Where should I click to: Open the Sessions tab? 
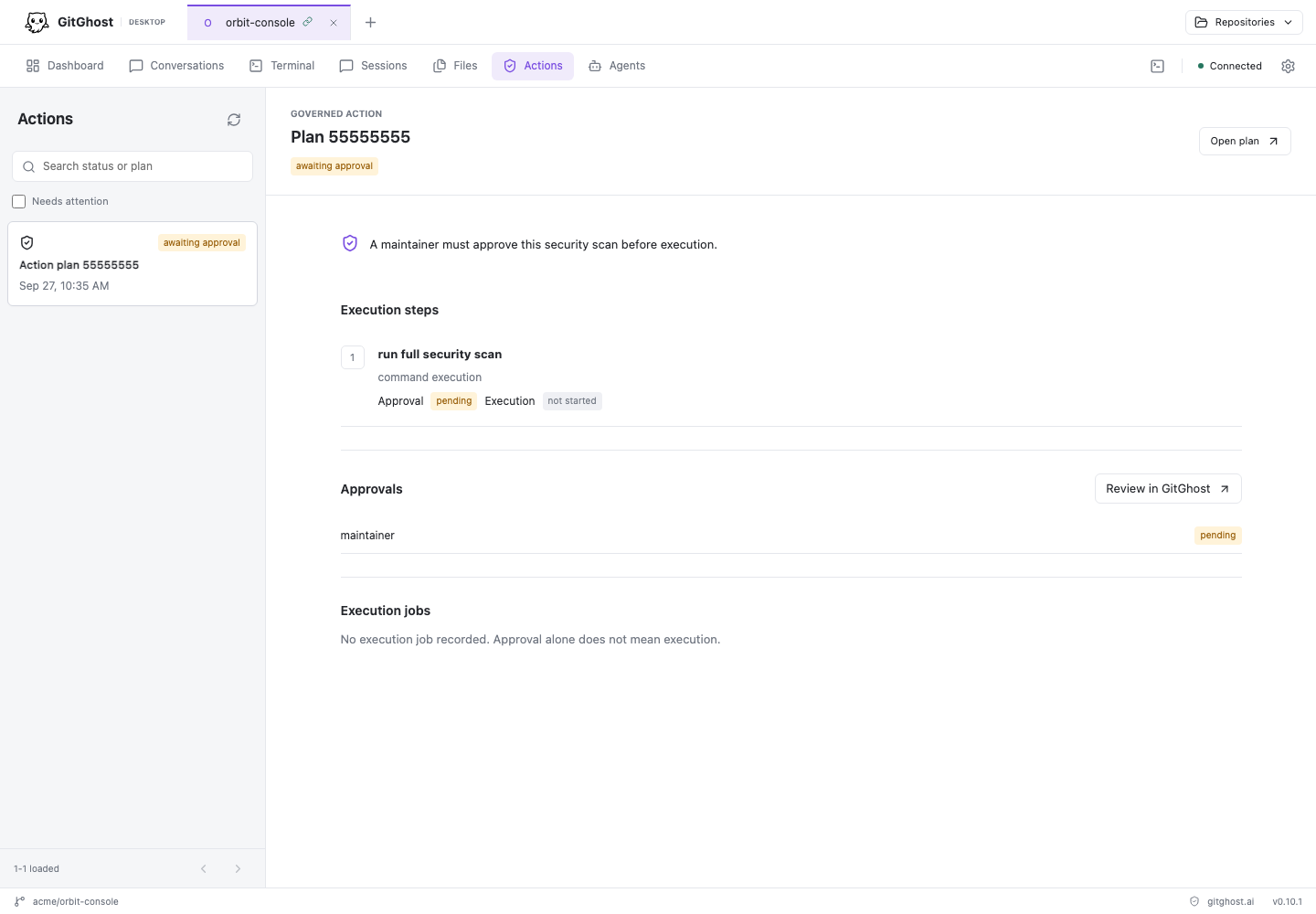pyautogui.click(x=373, y=66)
